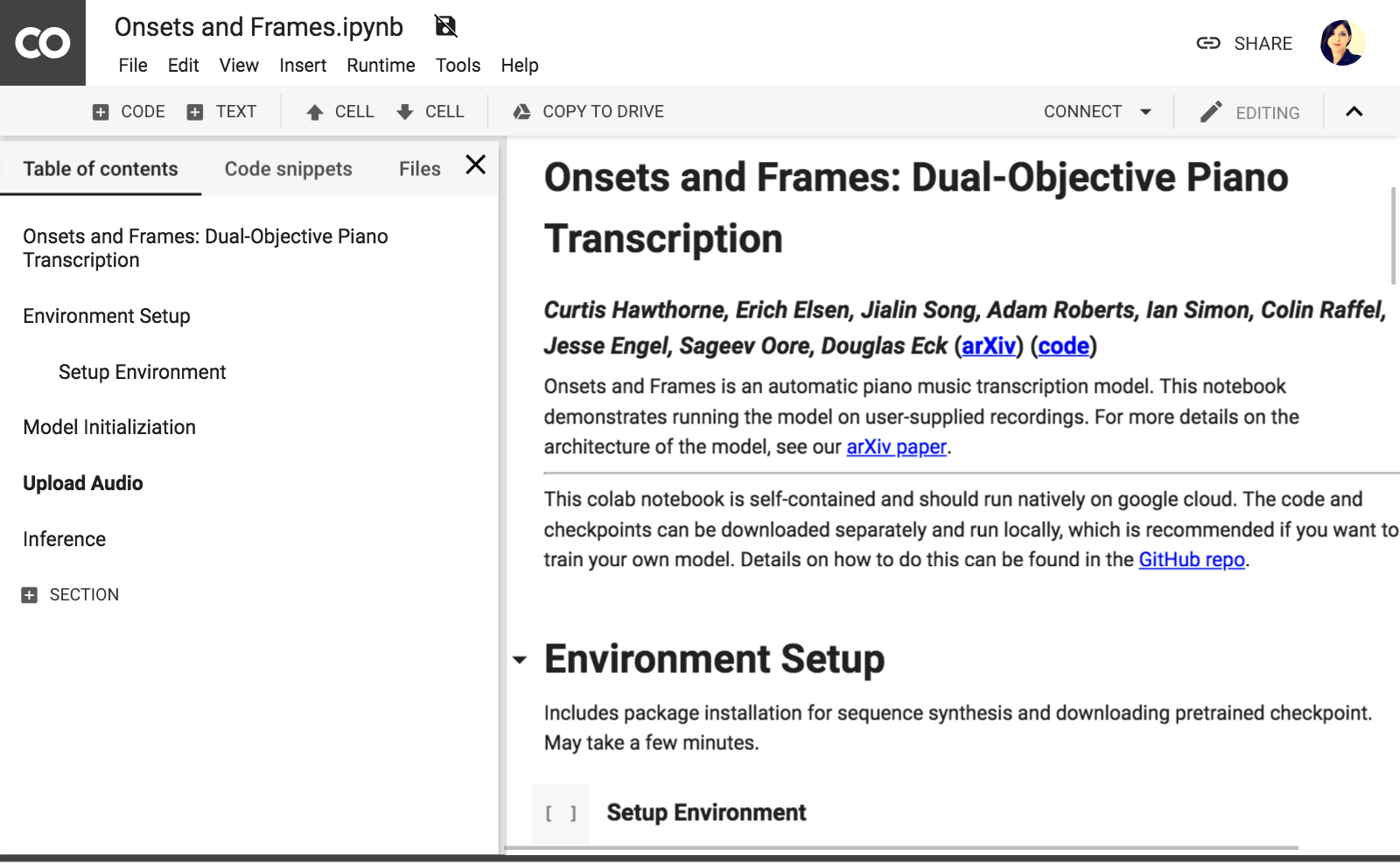Collapse the Environment Setup section
Viewport: 1400px width, 863px height.
[x=520, y=660]
